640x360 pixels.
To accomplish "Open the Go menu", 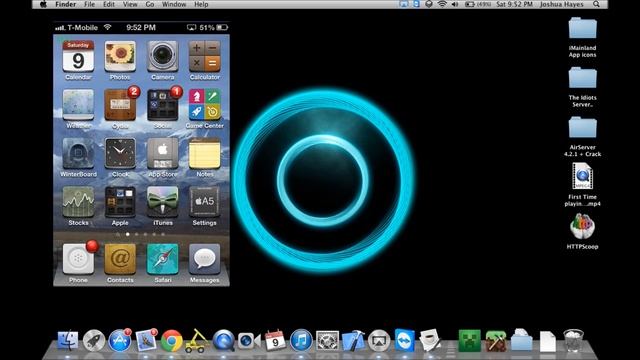I will [x=150, y=4].
